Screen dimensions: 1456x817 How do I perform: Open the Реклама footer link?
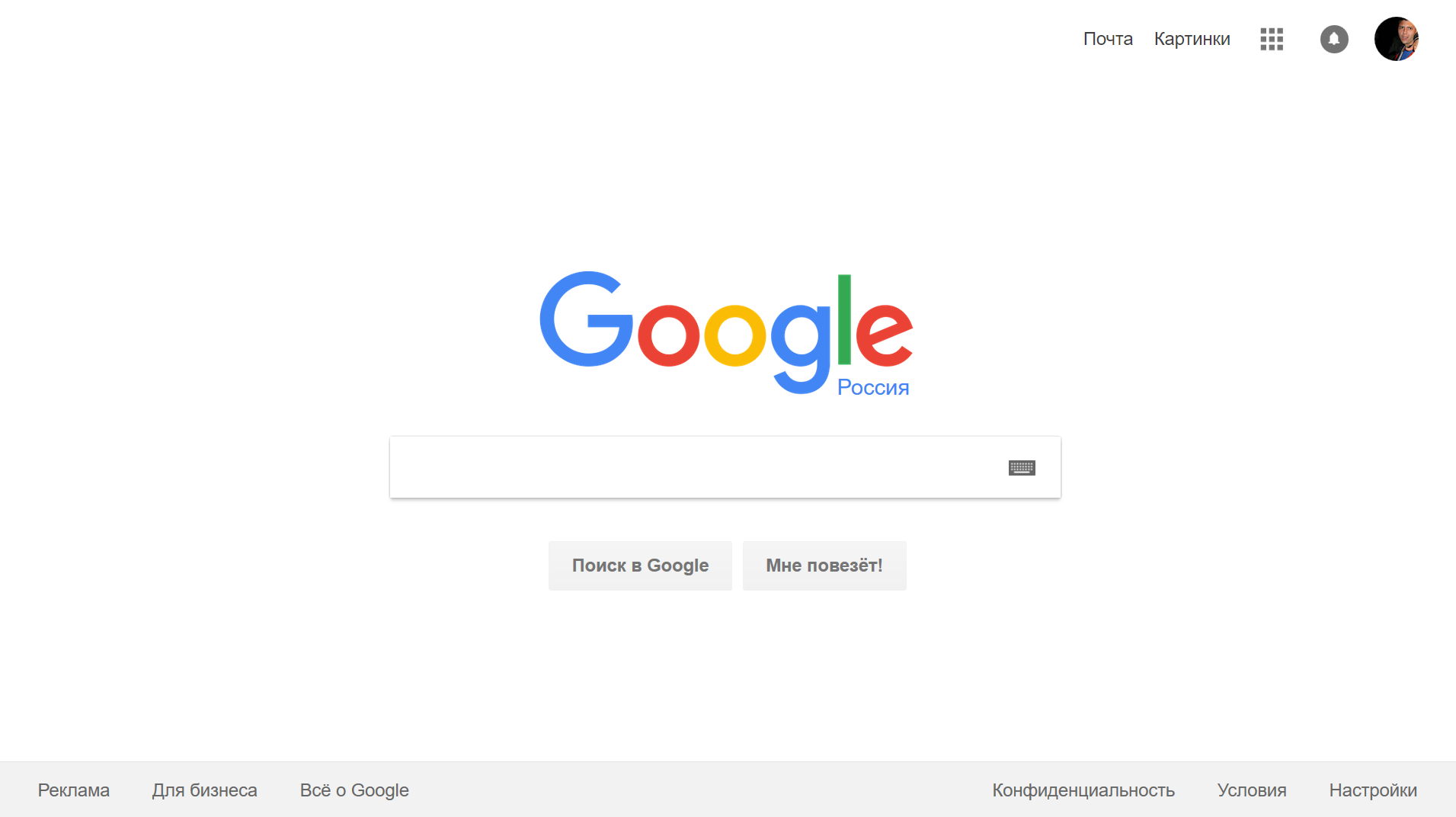pos(74,790)
